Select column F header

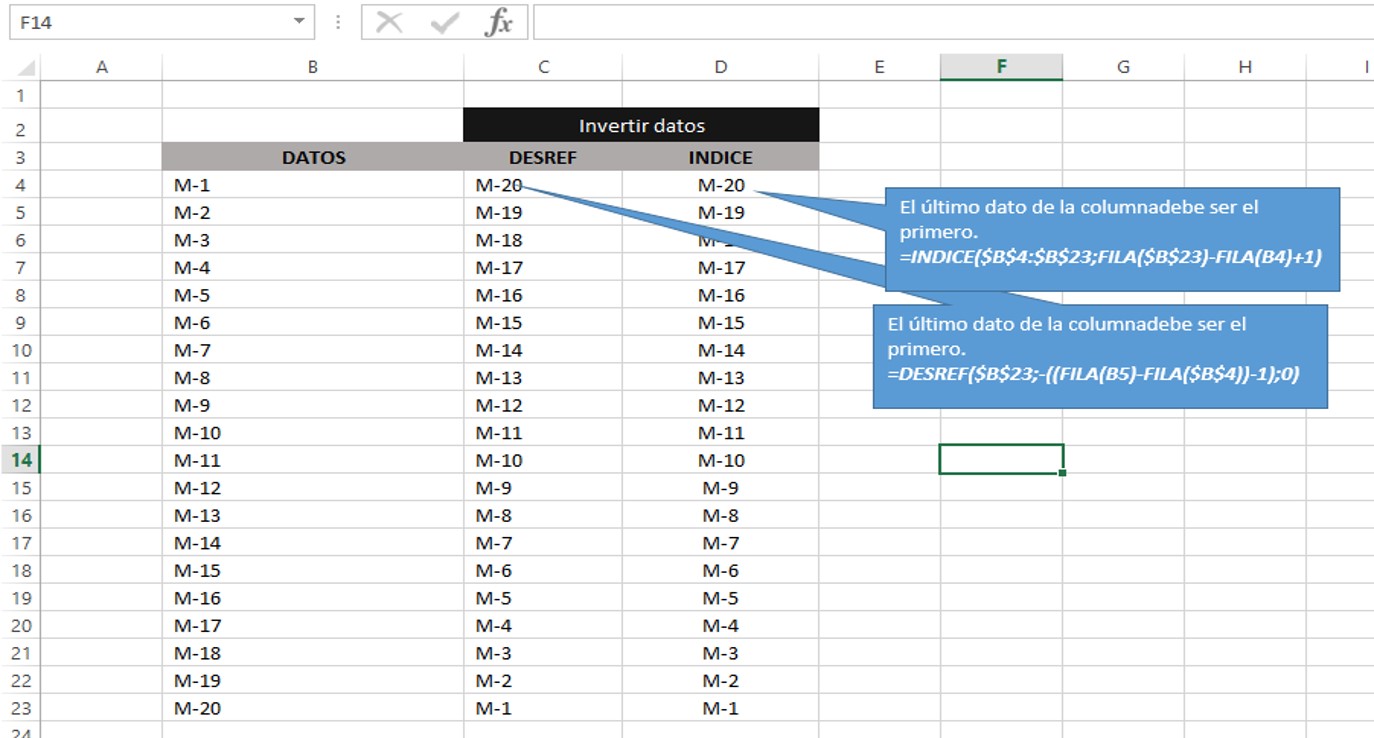point(1001,67)
